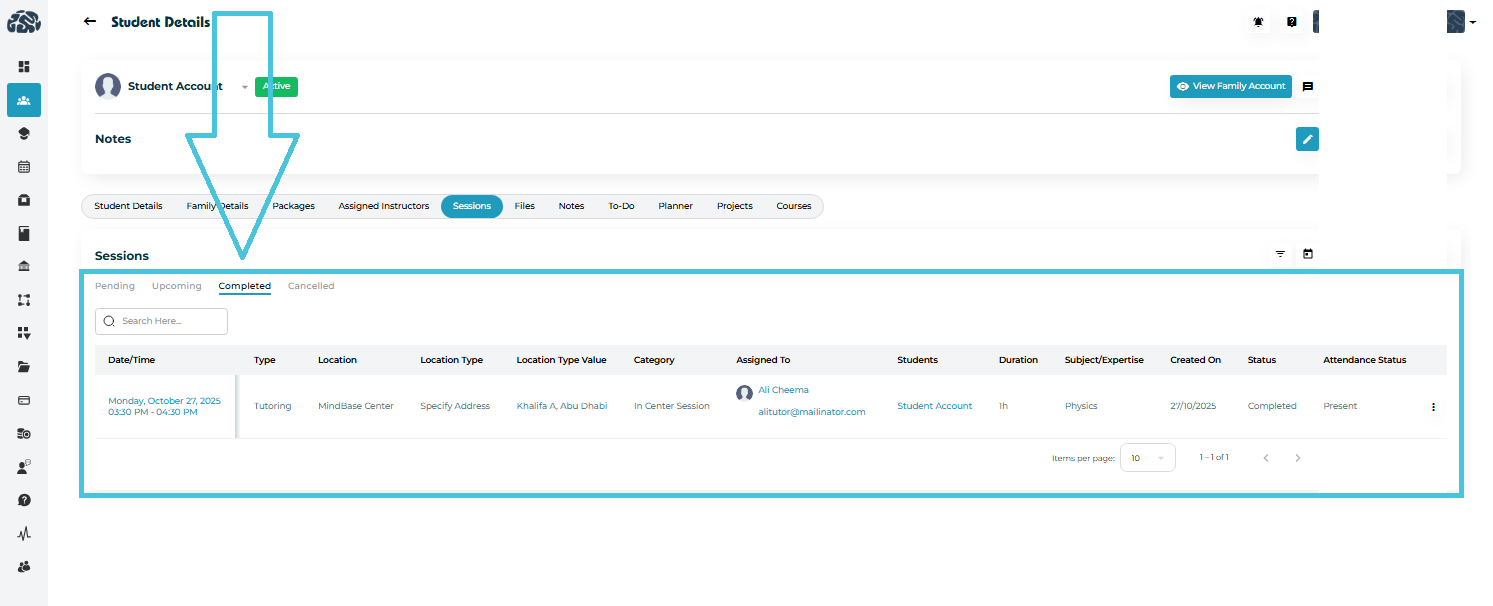Image resolution: width=1493 pixels, height=606 pixels.
Task: Open the dashboard icon in left sidebar
Action: [x=24, y=67]
